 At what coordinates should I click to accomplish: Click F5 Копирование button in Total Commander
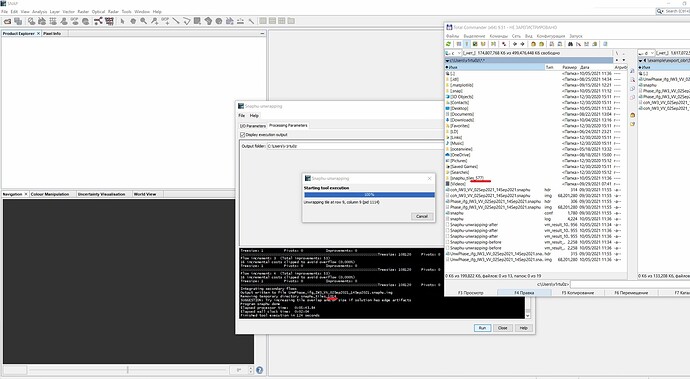tap(578, 293)
